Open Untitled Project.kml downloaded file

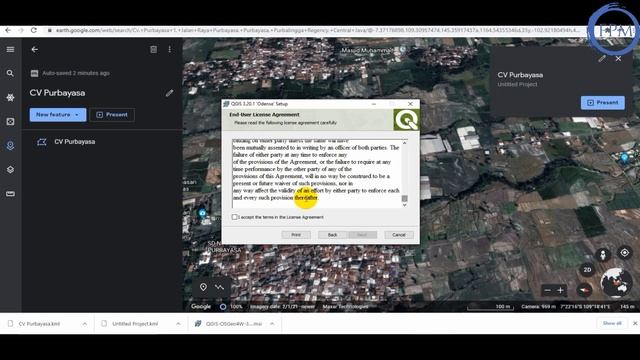[x=135, y=324]
